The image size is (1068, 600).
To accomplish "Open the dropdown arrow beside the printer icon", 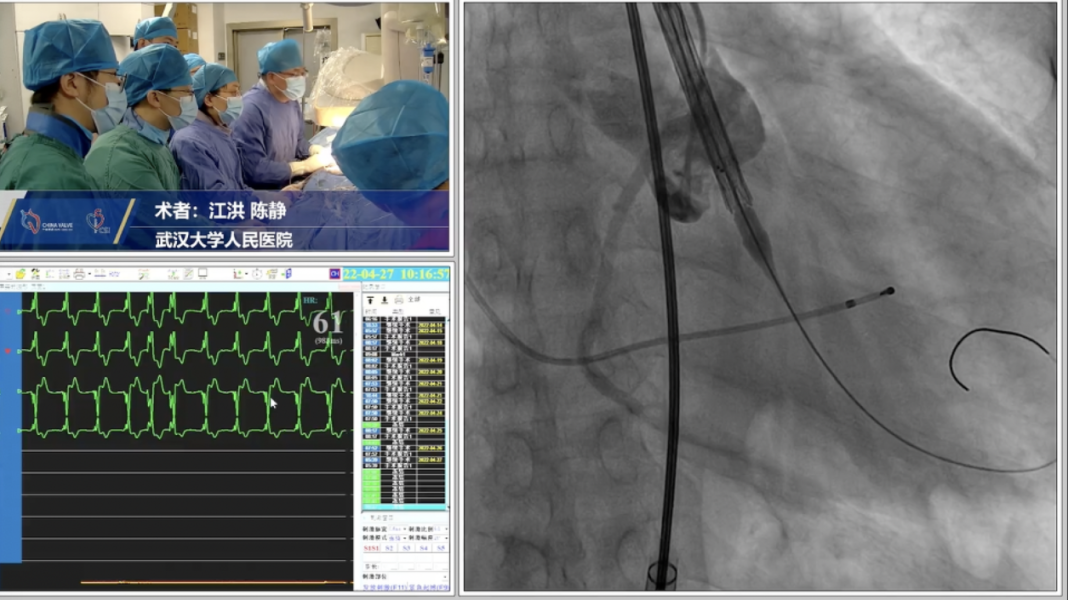I will pos(89,274).
